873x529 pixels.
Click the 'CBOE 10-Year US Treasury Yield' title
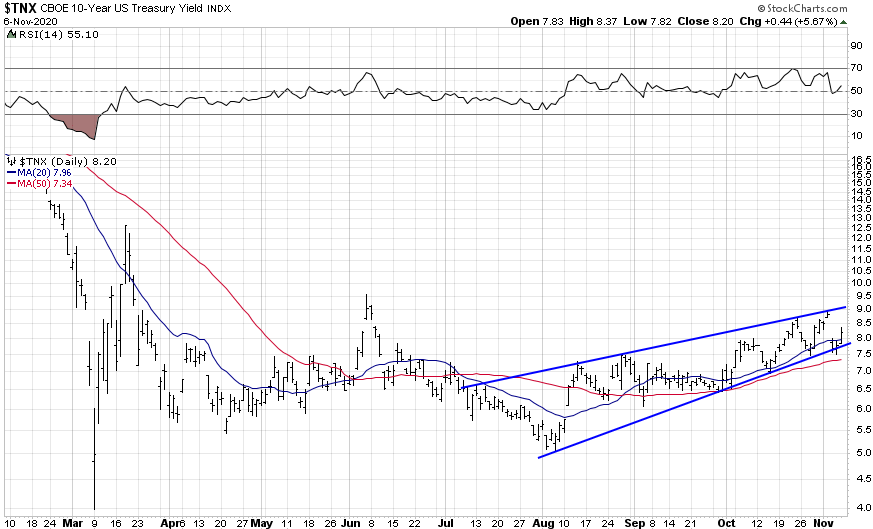(x=123, y=8)
